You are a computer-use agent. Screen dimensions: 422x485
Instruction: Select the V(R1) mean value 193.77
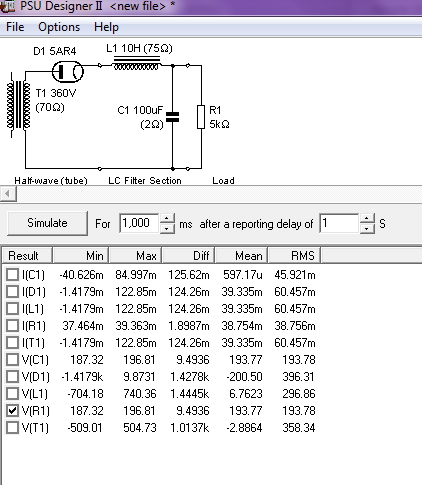(245, 411)
